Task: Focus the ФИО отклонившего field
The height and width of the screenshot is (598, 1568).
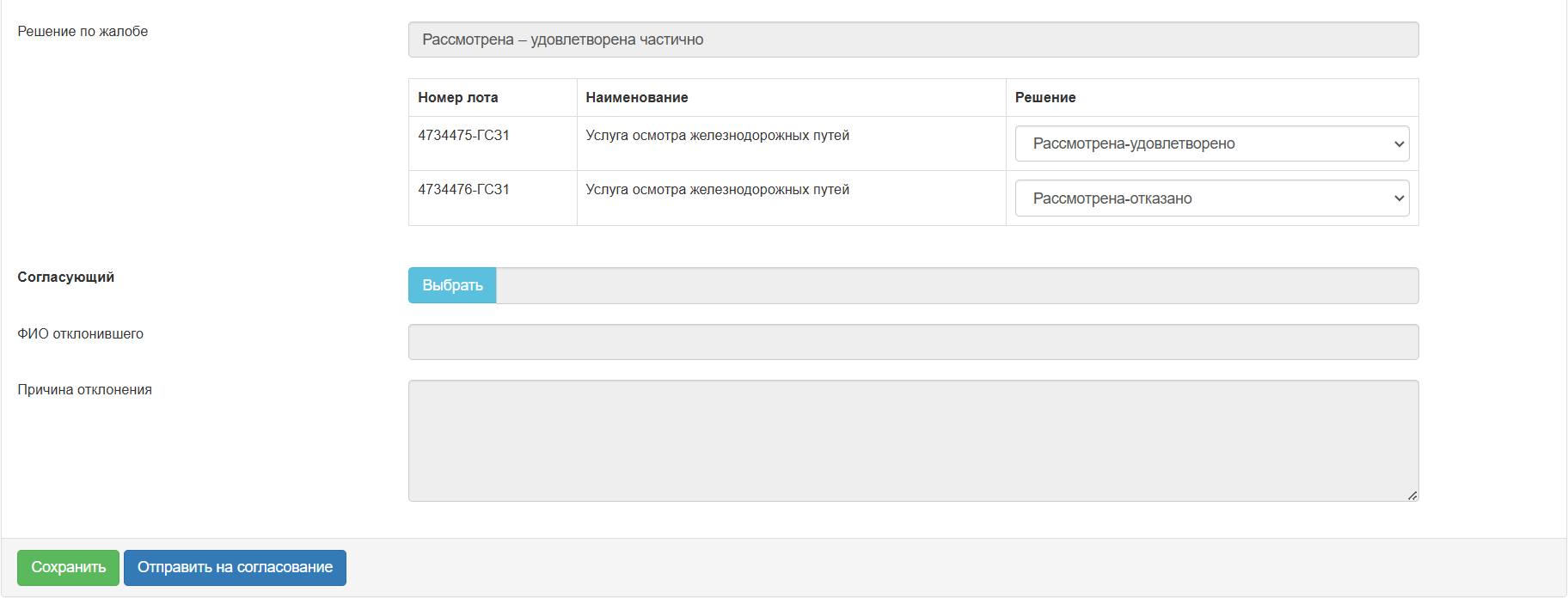Action: click(x=913, y=342)
